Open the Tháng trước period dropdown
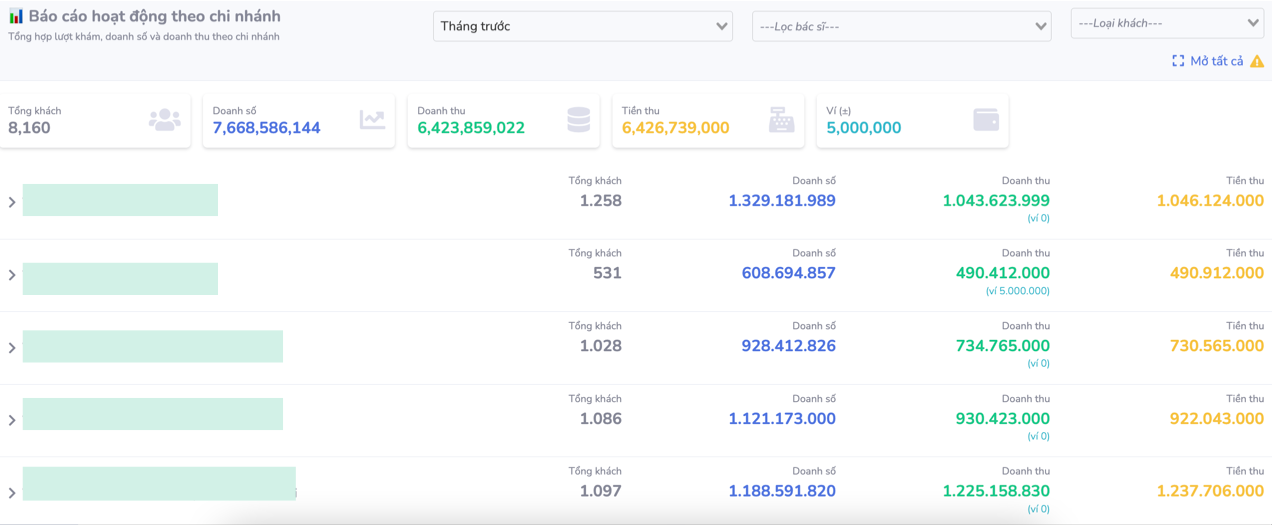Screen dimensions: 1273x525 (582, 26)
